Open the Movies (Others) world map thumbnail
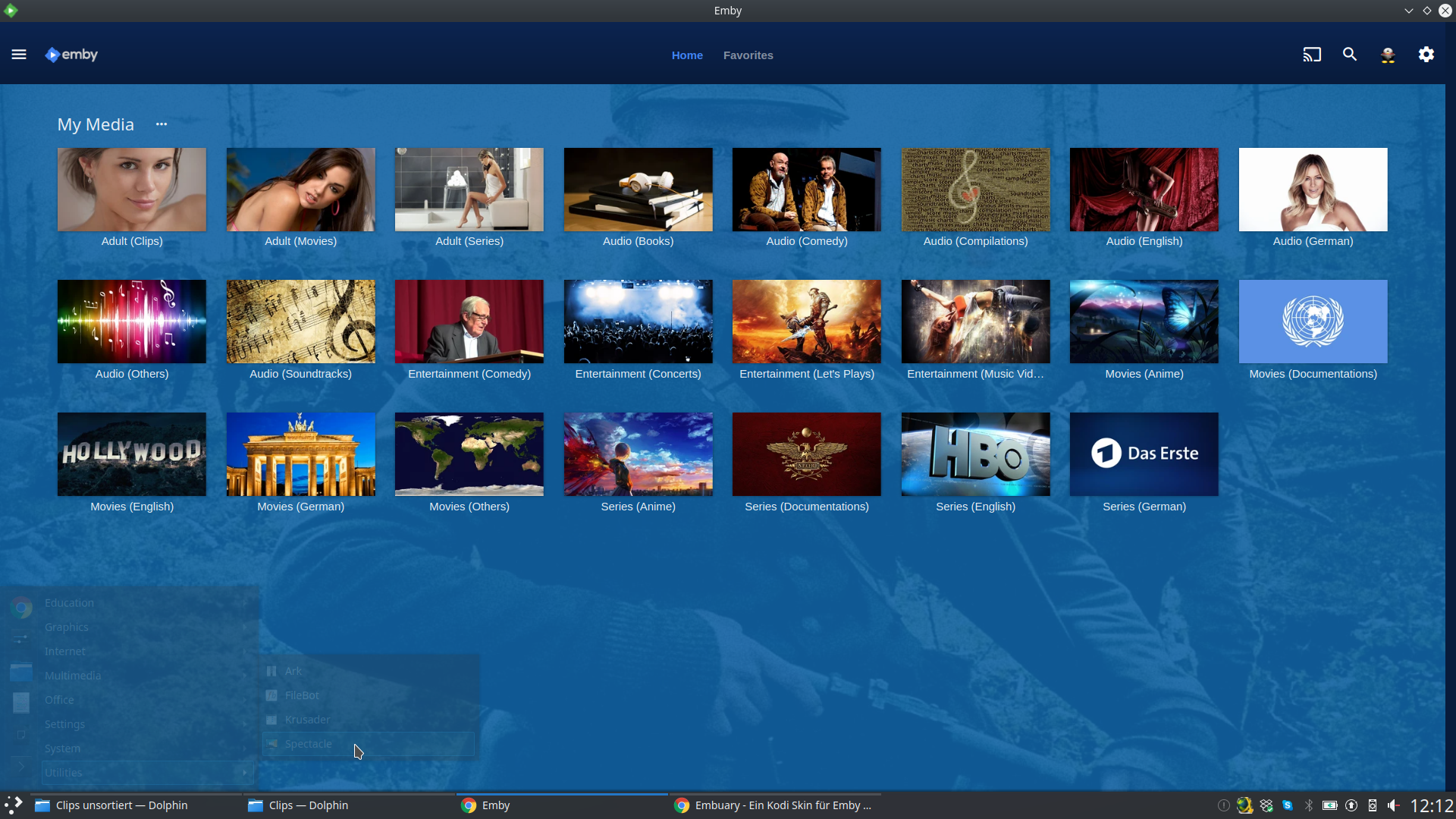Image resolution: width=1456 pixels, height=819 pixels. pyautogui.click(x=469, y=454)
